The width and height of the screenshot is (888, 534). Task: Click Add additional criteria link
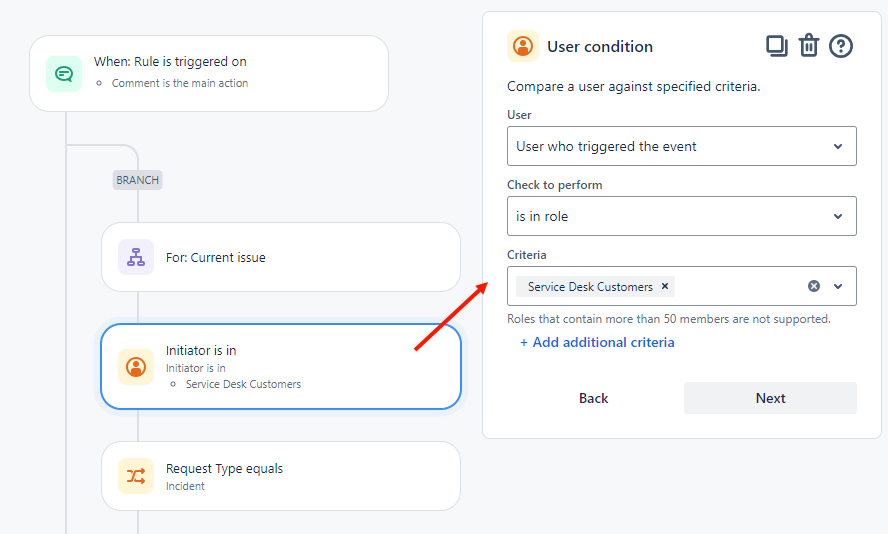[x=597, y=342]
